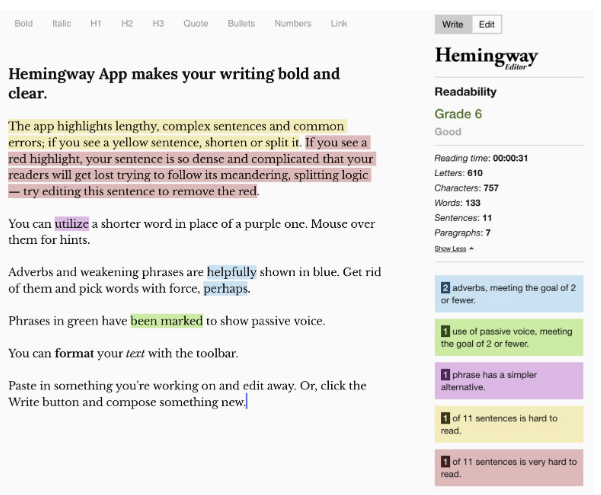Click the blue highlighted word helpfully

[x=232, y=272]
